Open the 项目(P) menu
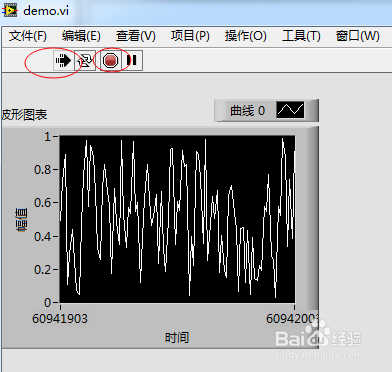 coord(190,36)
